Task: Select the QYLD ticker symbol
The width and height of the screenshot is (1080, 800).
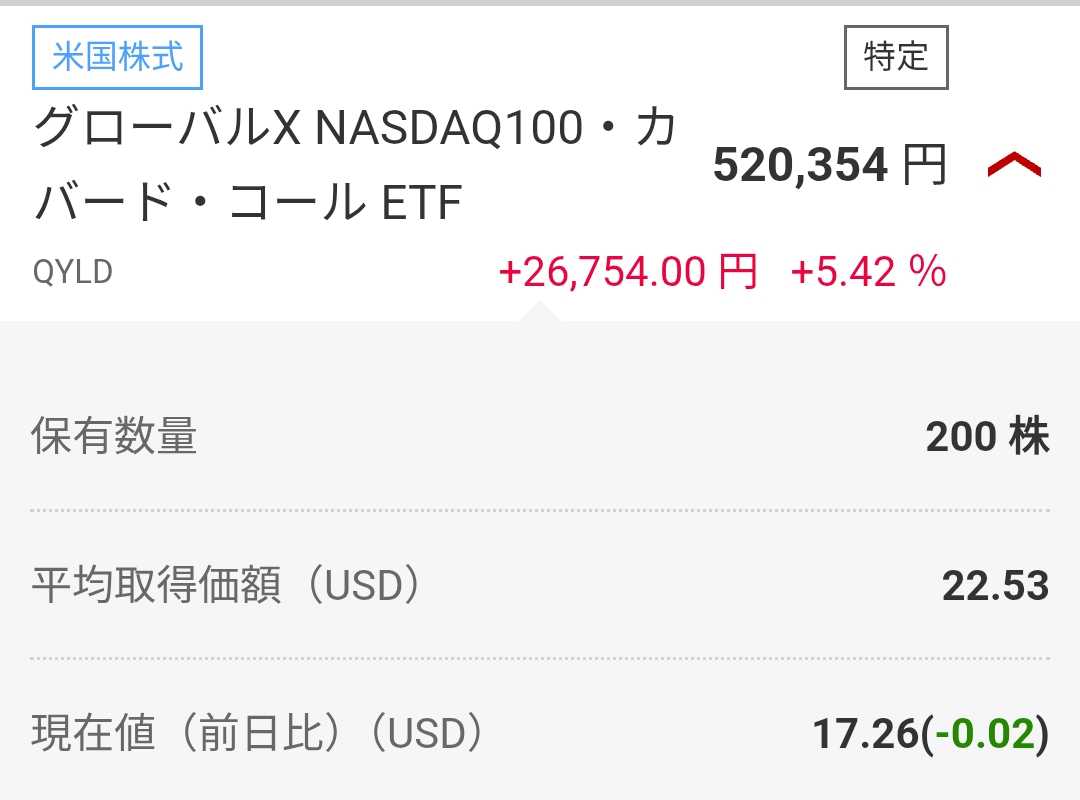Action: [73, 272]
